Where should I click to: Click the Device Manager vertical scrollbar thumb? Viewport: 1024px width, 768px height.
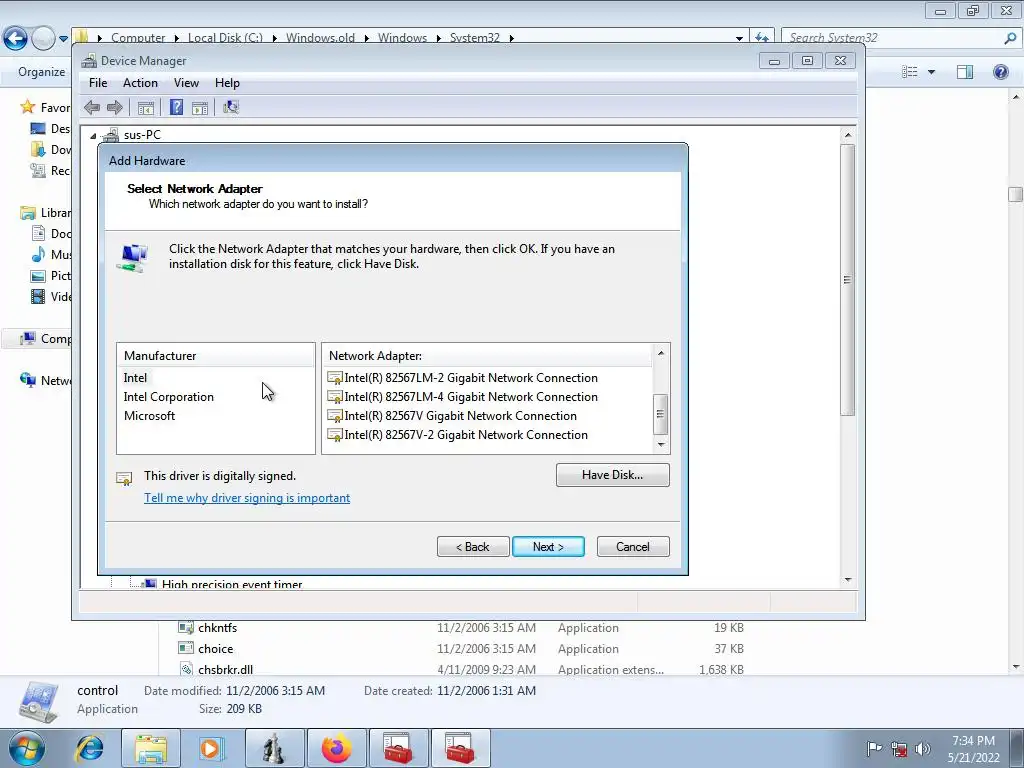847,280
